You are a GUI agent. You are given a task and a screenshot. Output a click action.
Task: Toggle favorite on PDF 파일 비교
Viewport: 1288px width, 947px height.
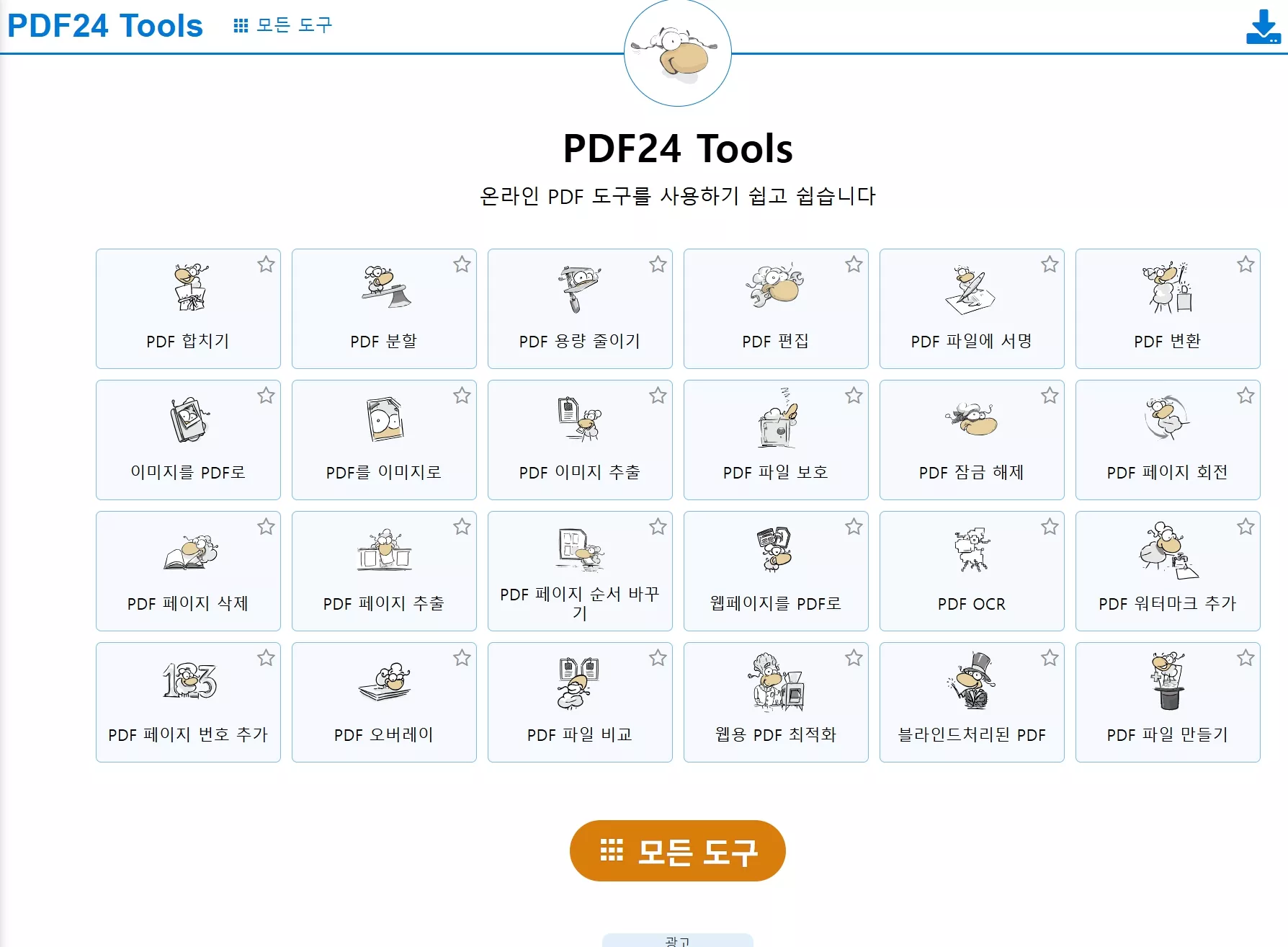pos(658,657)
